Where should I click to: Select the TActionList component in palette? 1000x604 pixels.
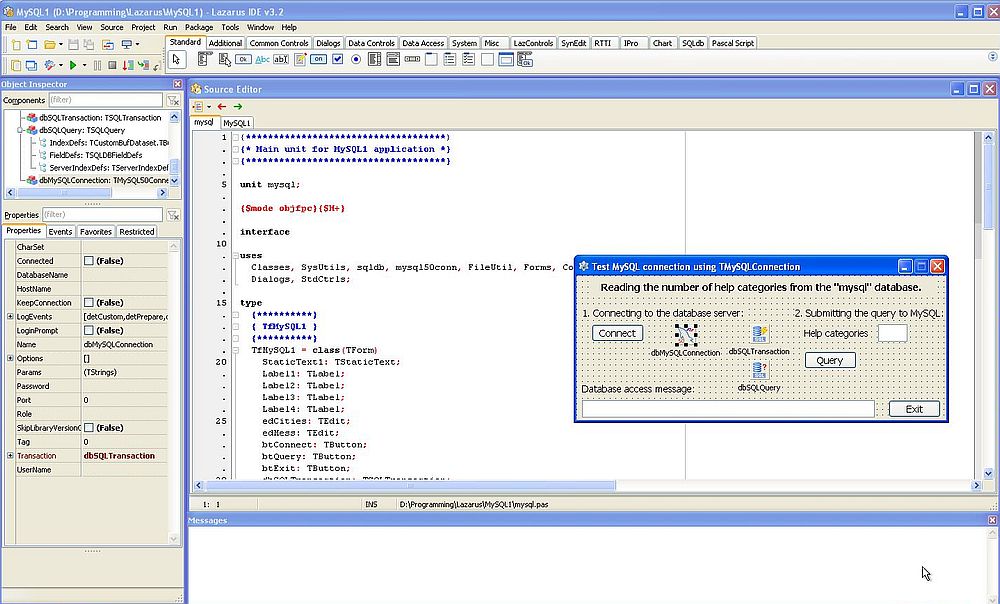click(x=524, y=60)
